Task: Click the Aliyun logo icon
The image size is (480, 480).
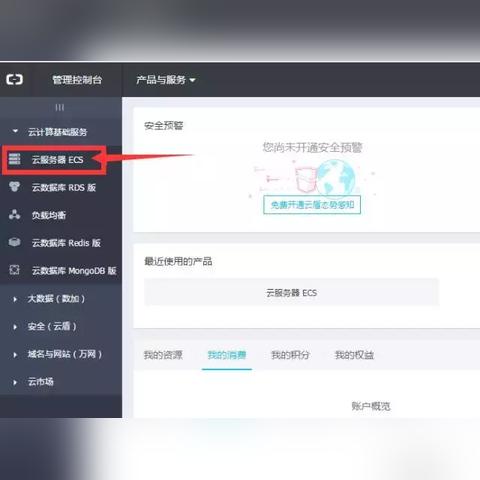Action: click(x=15, y=79)
